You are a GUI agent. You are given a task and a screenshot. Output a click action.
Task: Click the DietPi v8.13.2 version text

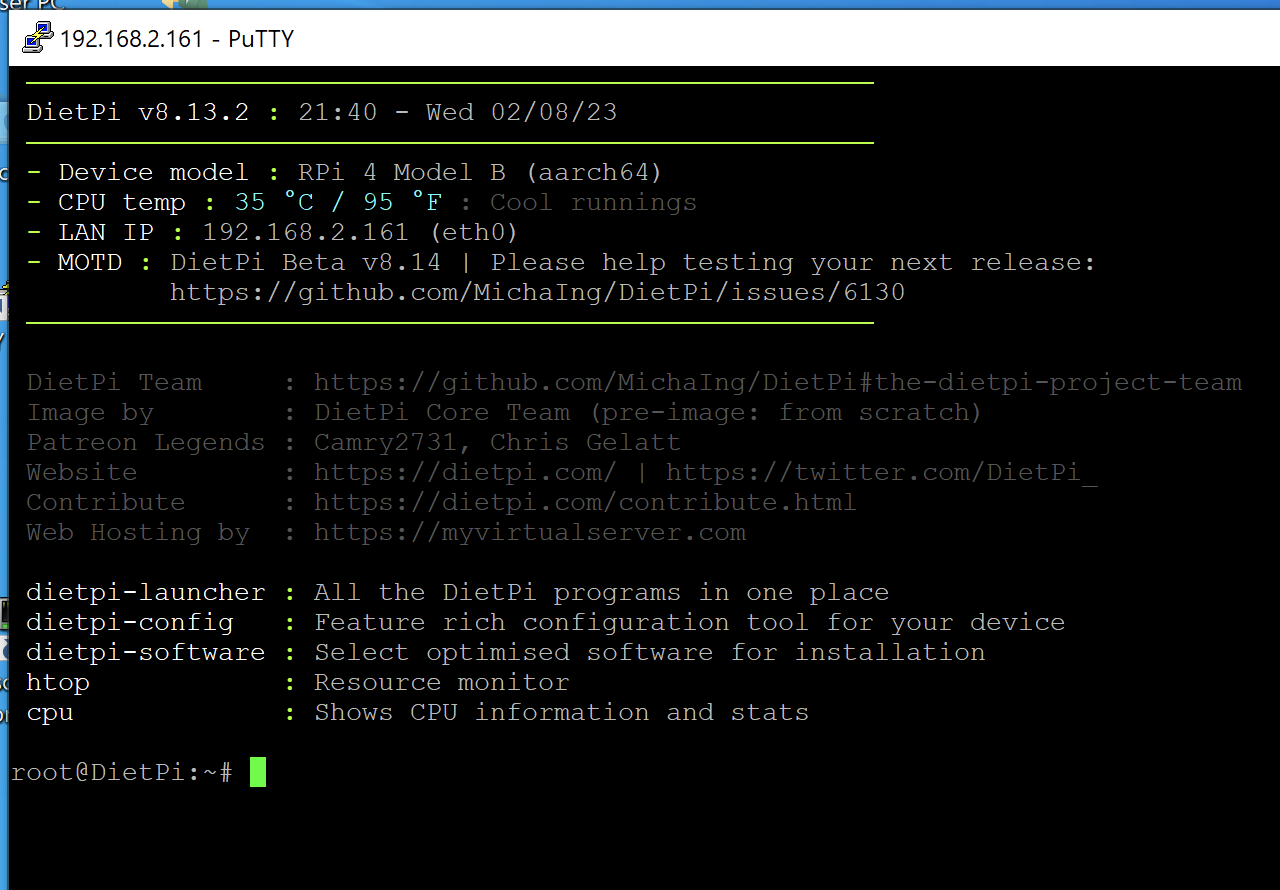[138, 112]
